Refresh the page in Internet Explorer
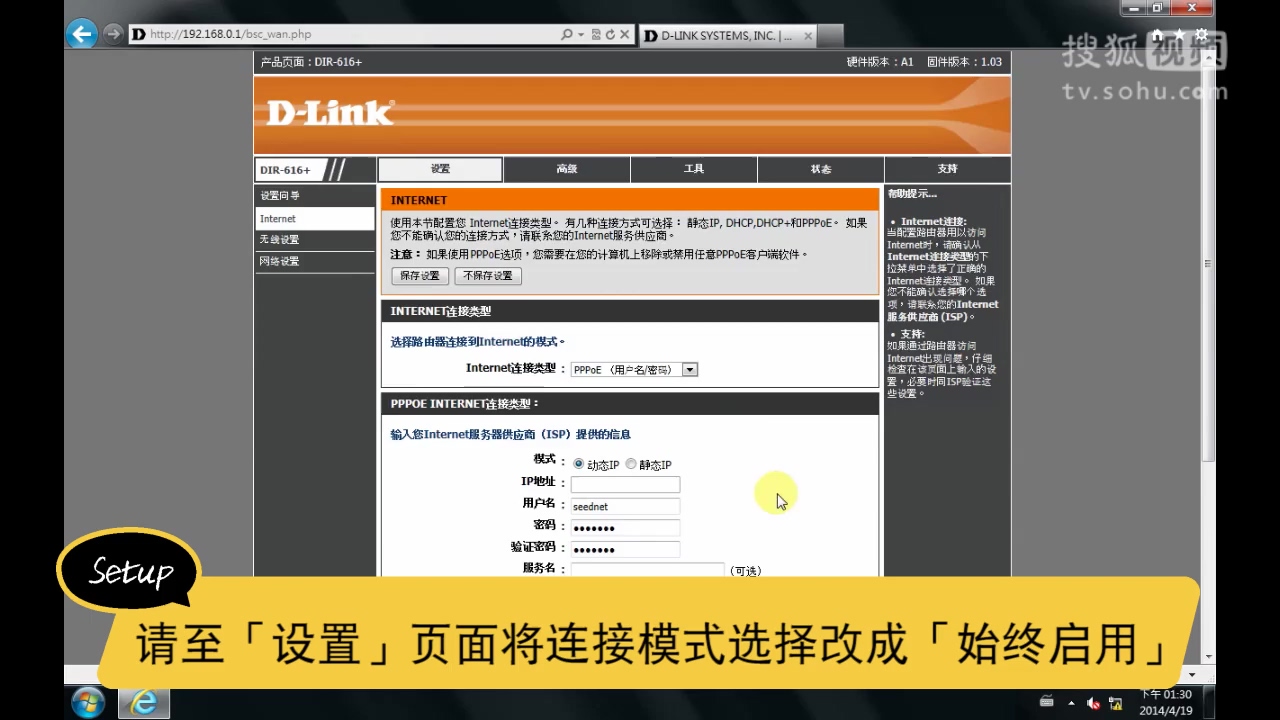This screenshot has height=720, width=1280. pyautogui.click(x=610, y=34)
